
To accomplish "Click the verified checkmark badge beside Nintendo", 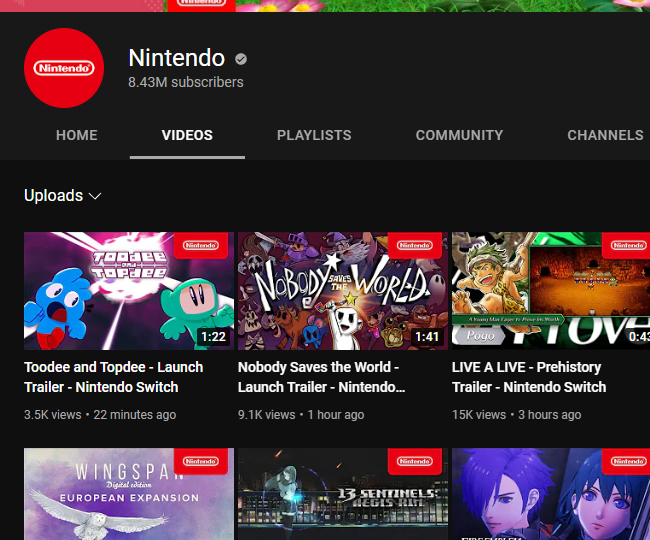I will click(x=241, y=59).
